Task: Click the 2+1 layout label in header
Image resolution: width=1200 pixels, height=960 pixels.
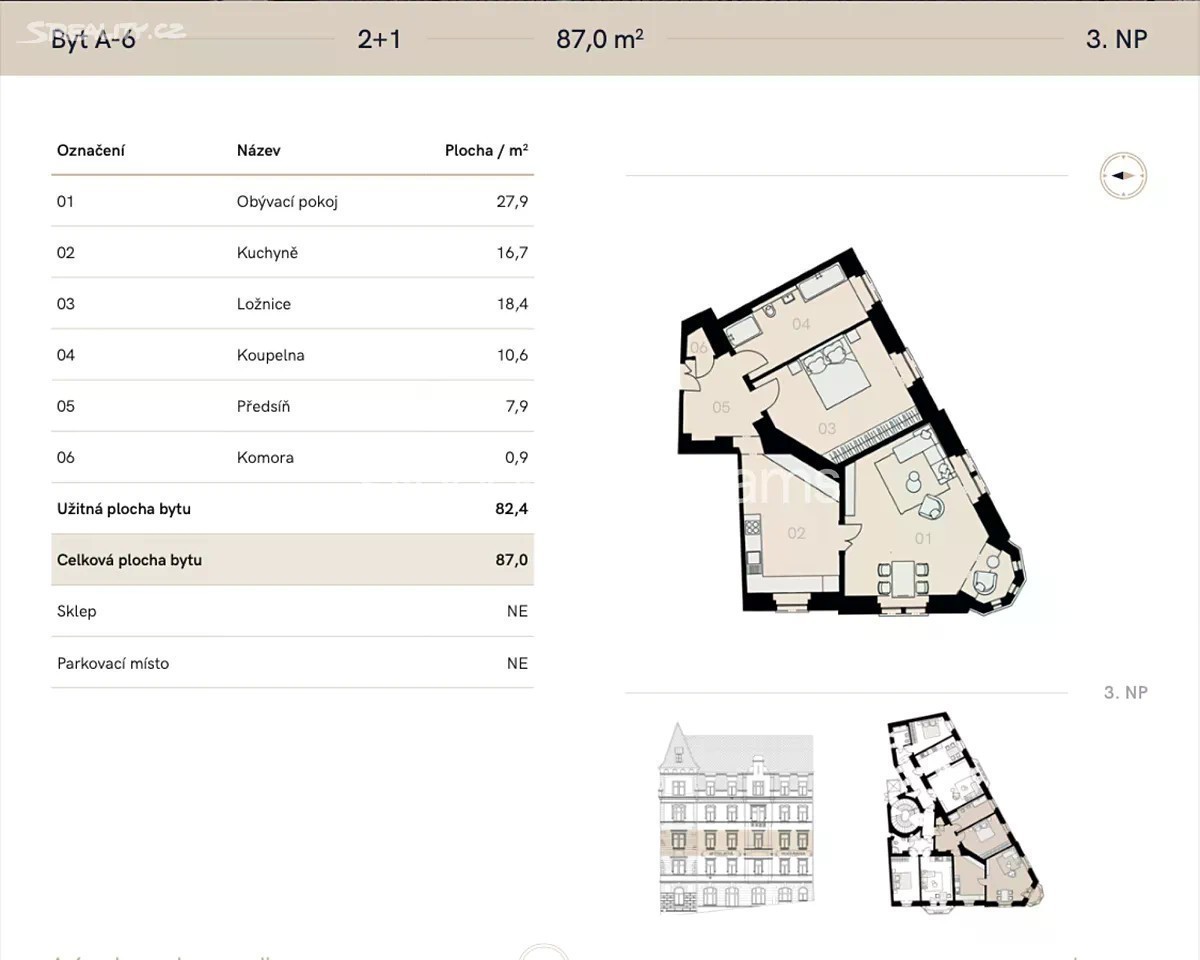Action: point(379,39)
